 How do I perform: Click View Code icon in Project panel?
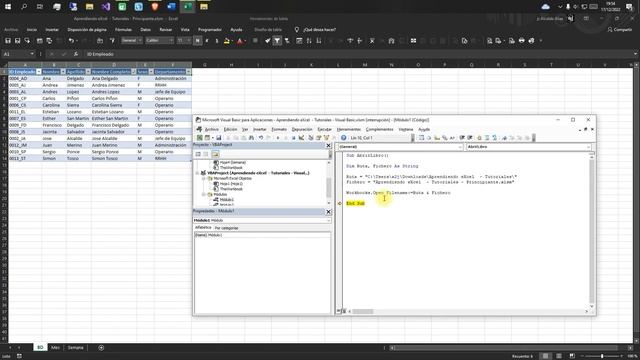point(198,154)
